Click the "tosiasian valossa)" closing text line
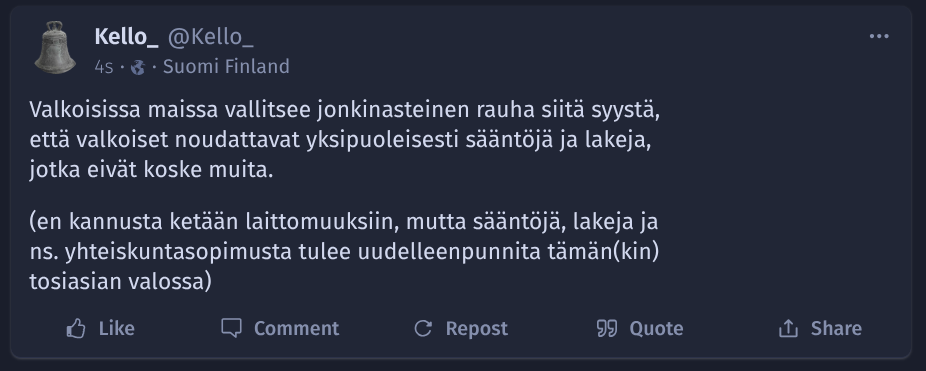This screenshot has width=926, height=371. pos(120,282)
